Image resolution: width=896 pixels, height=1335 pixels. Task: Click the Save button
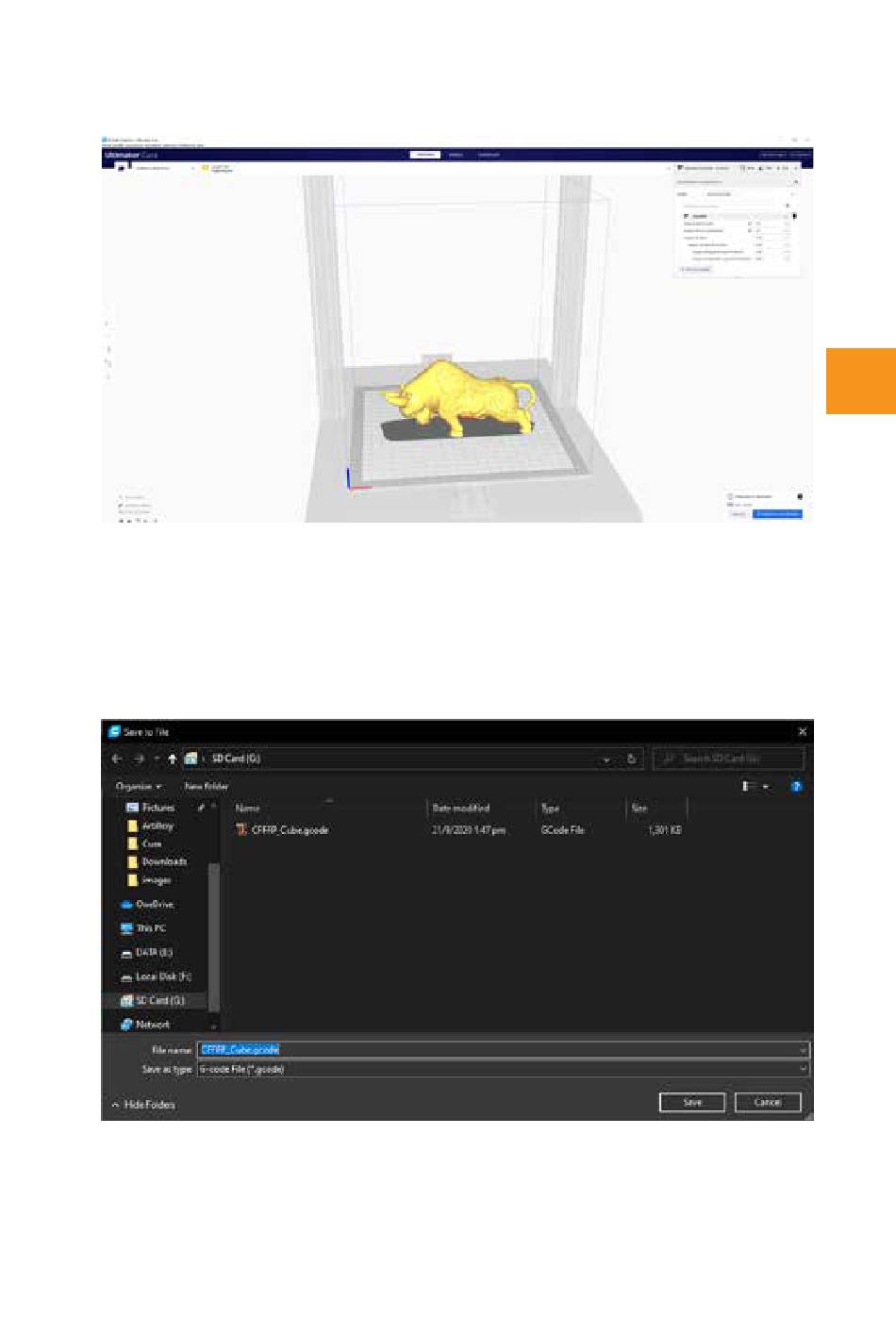click(692, 1102)
